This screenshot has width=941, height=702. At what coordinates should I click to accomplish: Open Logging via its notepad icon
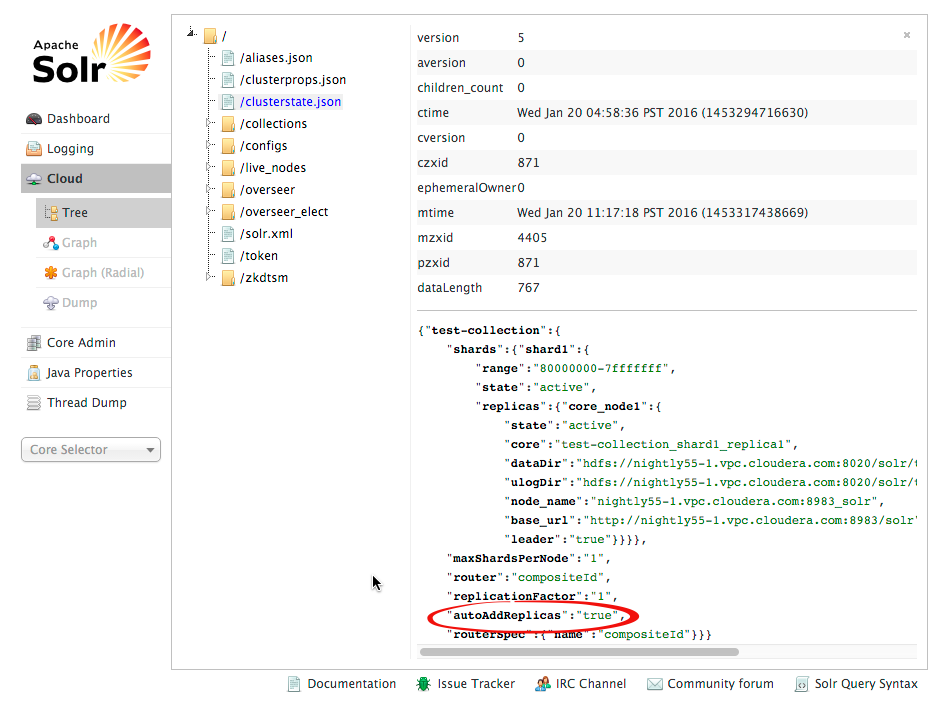pyautogui.click(x=34, y=149)
